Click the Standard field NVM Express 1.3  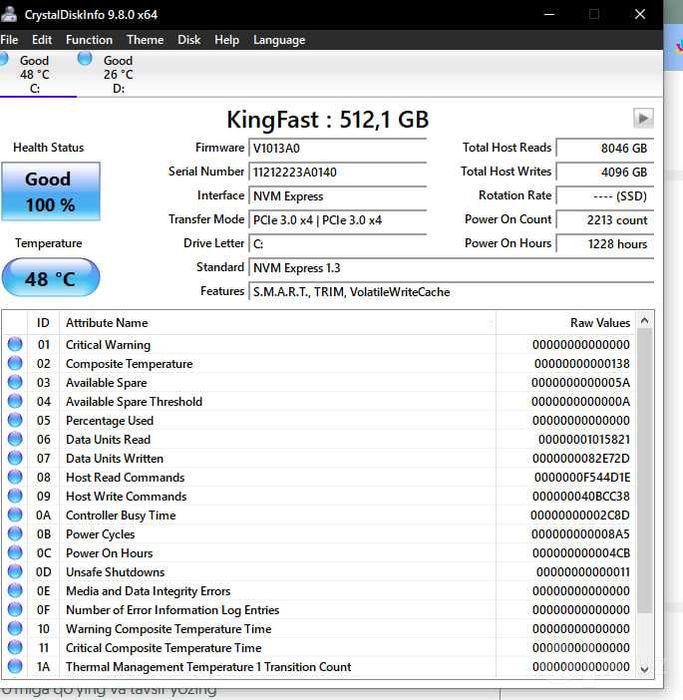tap(451, 268)
